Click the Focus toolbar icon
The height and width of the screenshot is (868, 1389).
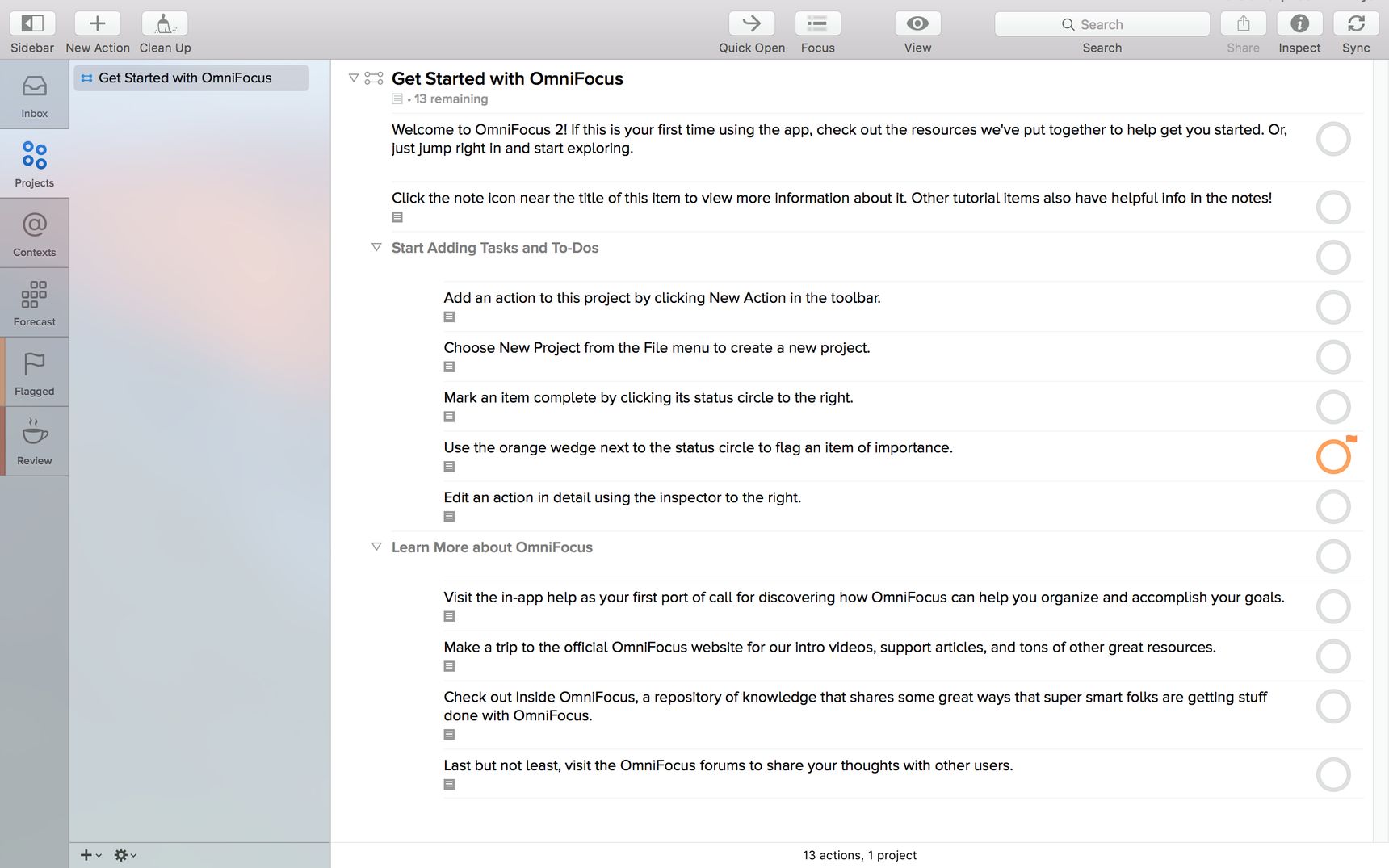click(x=818, y=23)
